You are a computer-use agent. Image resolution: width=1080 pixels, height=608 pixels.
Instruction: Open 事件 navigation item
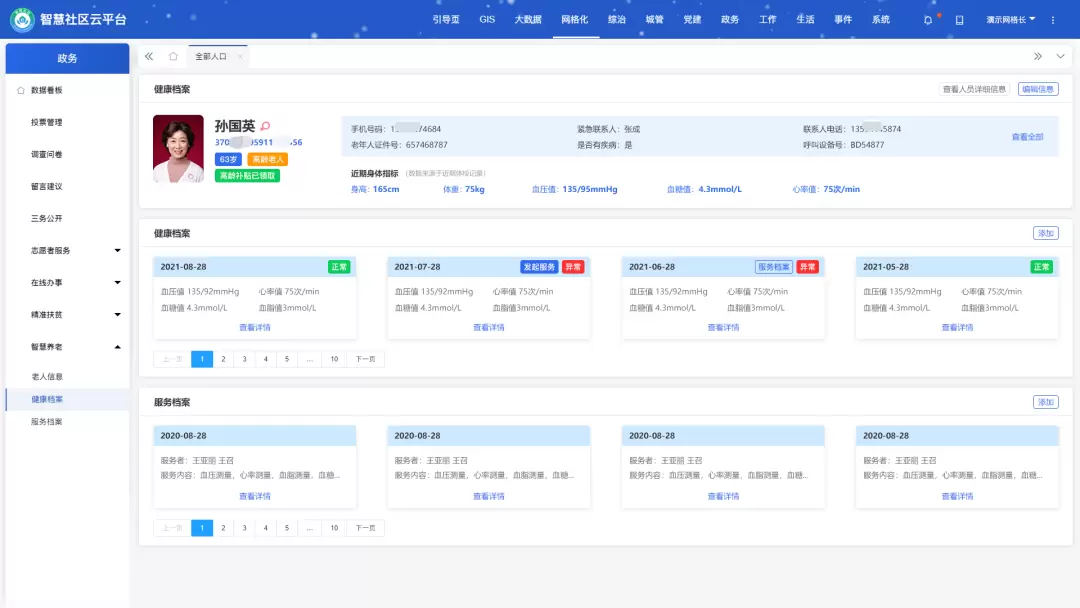point(843,20)
